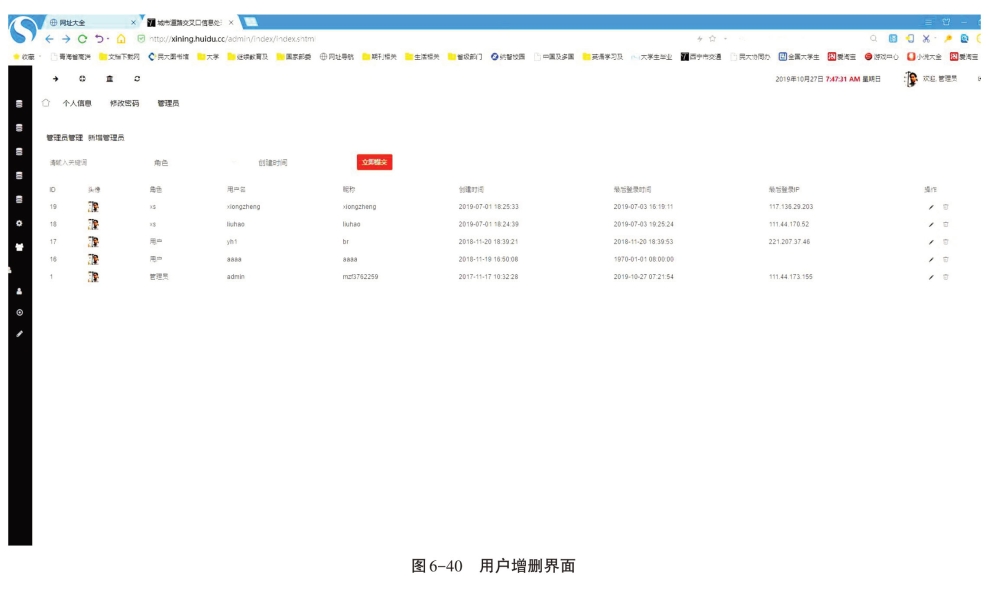Select the pencil icon in black sidebar

pyautogui.click(x=19, y=334)
